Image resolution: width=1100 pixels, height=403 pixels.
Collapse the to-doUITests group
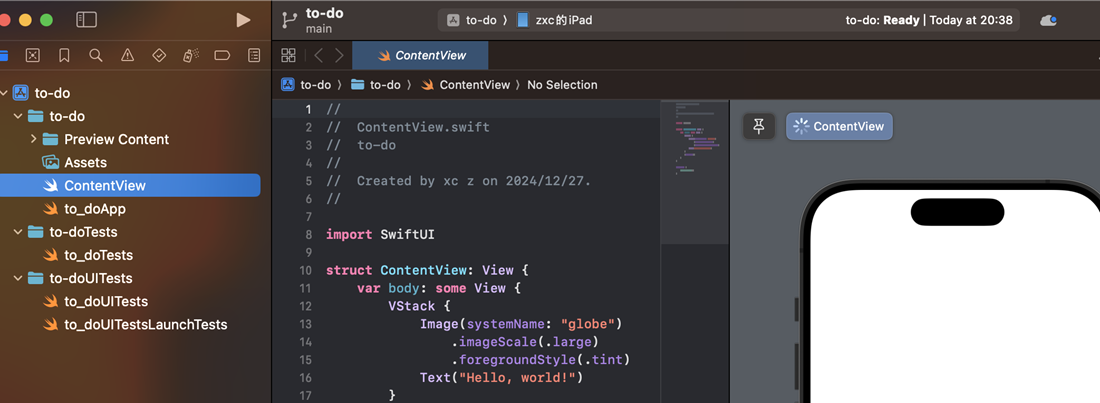19,278
